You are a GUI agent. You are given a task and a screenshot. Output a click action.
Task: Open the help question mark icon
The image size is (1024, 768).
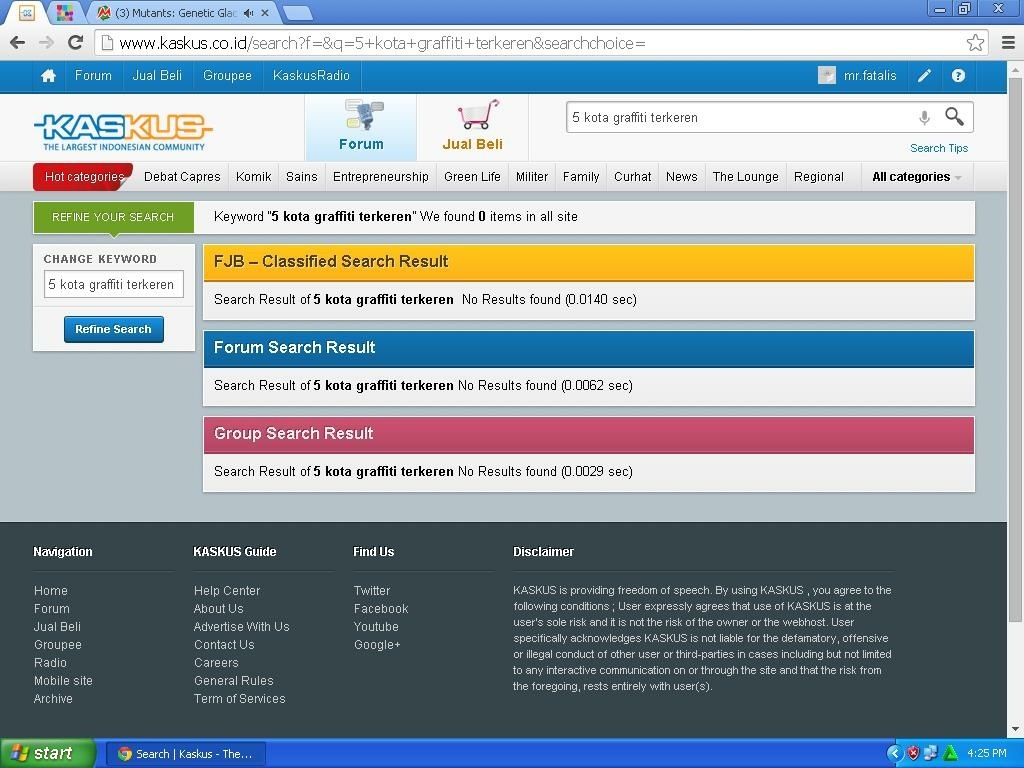(x=958, y=76)
